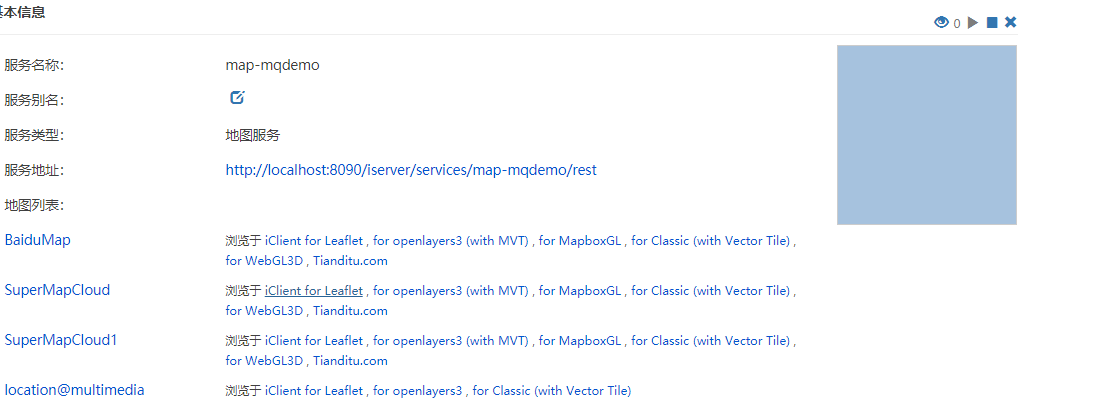This screenshot has height=414, width=1109.
Task: Browse BaiduMap with iClient for Leaflet
Action: [x=314, y=241]
